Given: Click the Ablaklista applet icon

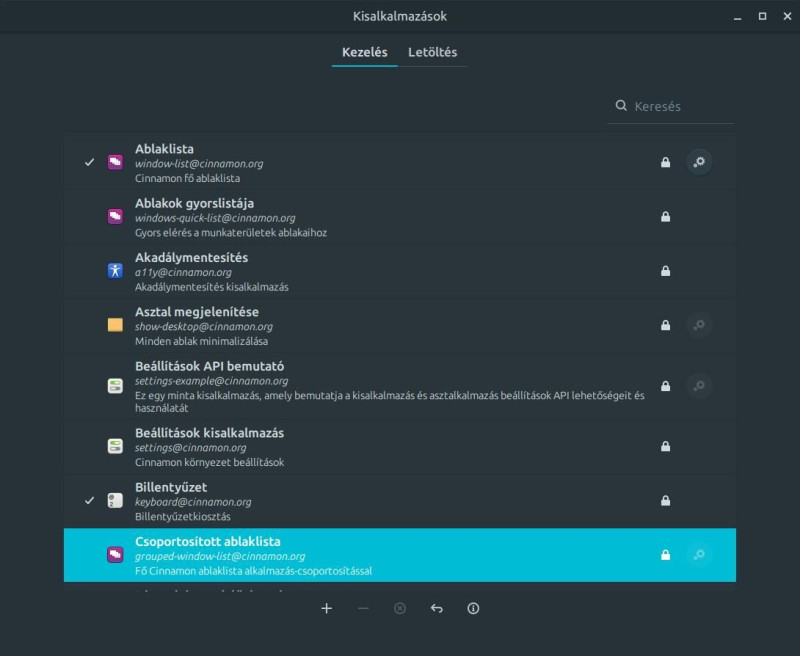Looking at the screenshot, I should [x=115, y=162].
